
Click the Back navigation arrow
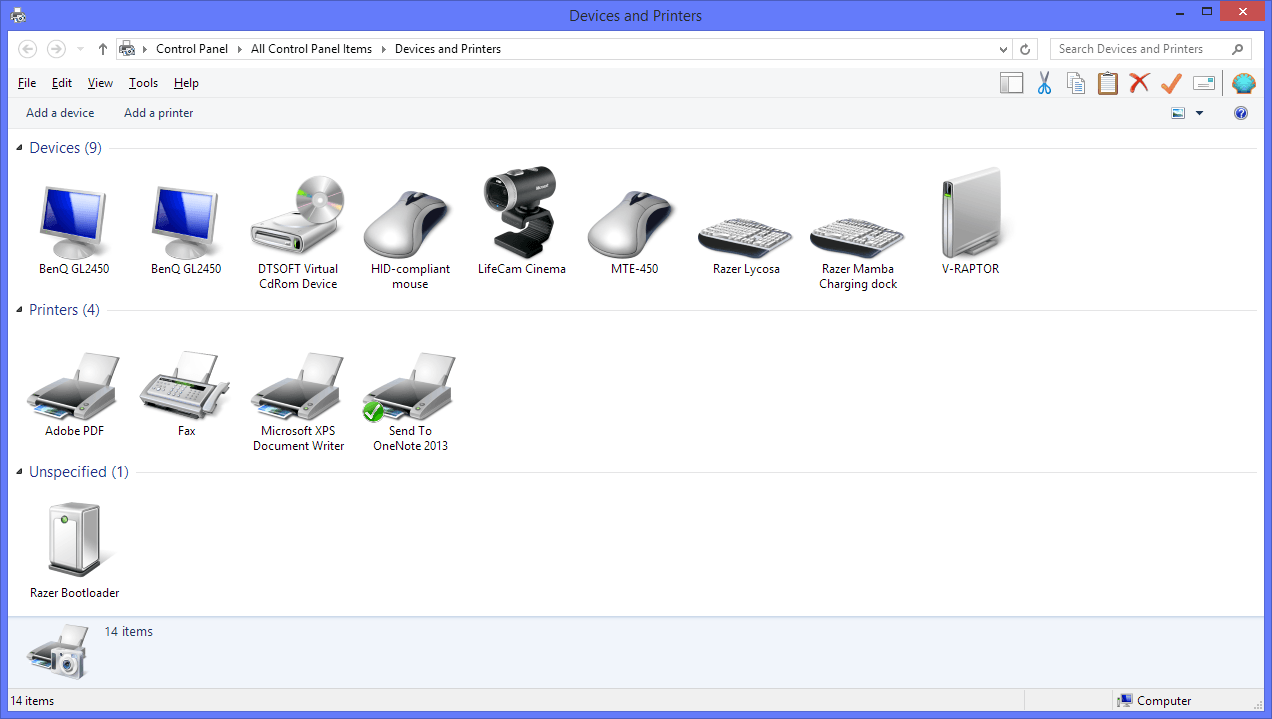(28, 49)
